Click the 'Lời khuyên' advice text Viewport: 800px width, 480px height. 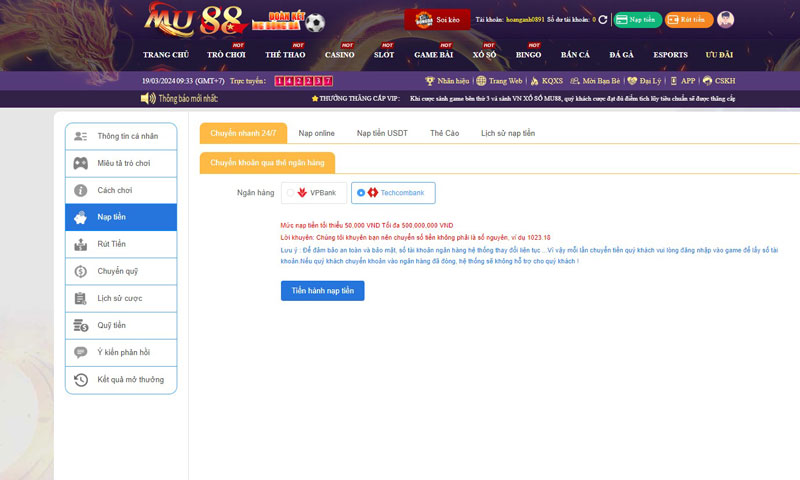pyautogui.click(x=415, y=237)
